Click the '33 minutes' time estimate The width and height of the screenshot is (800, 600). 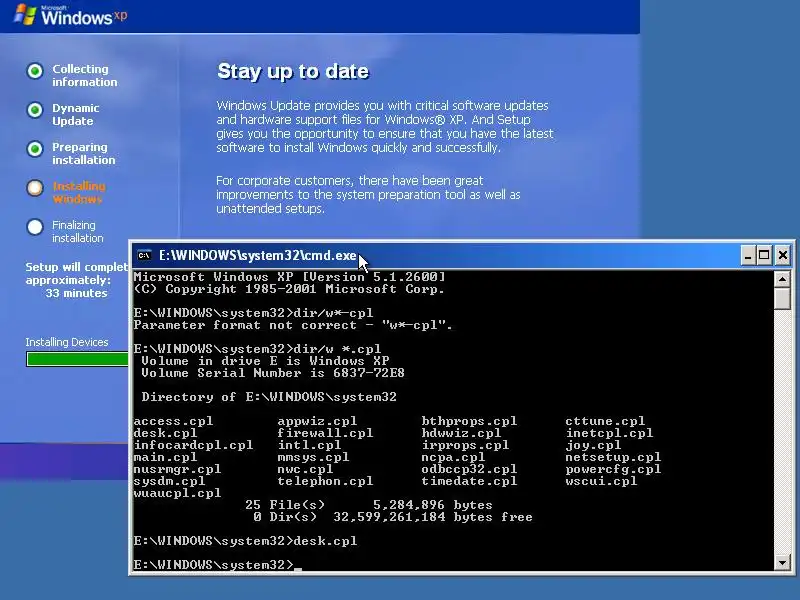77,293
